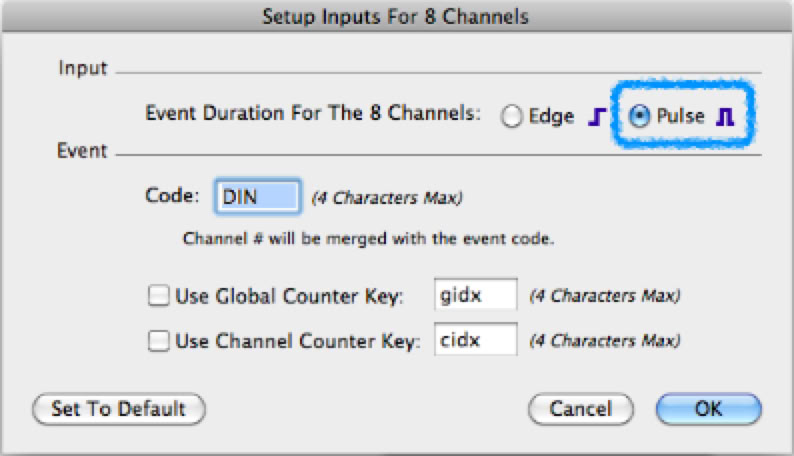Viewport: 794px width, 456px height.
Task: Enable the Use Global Counter Key checkbox
Action: pos(158,296)
